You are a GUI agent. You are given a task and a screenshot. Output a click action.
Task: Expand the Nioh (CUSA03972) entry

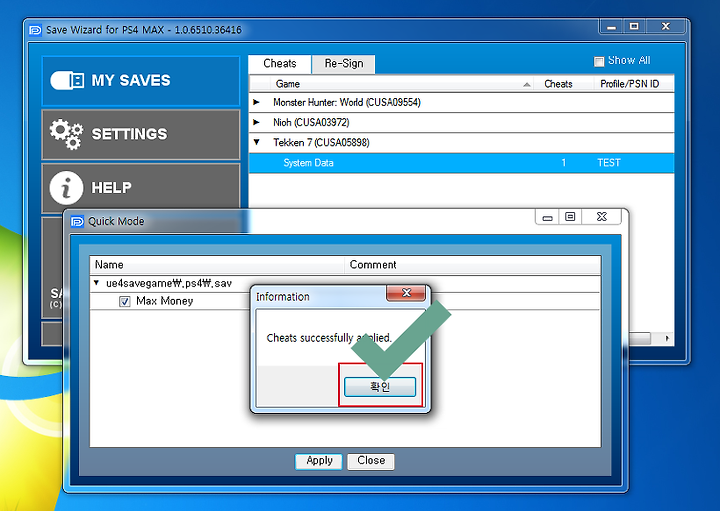pyautogui.click(x=257, y=122)
